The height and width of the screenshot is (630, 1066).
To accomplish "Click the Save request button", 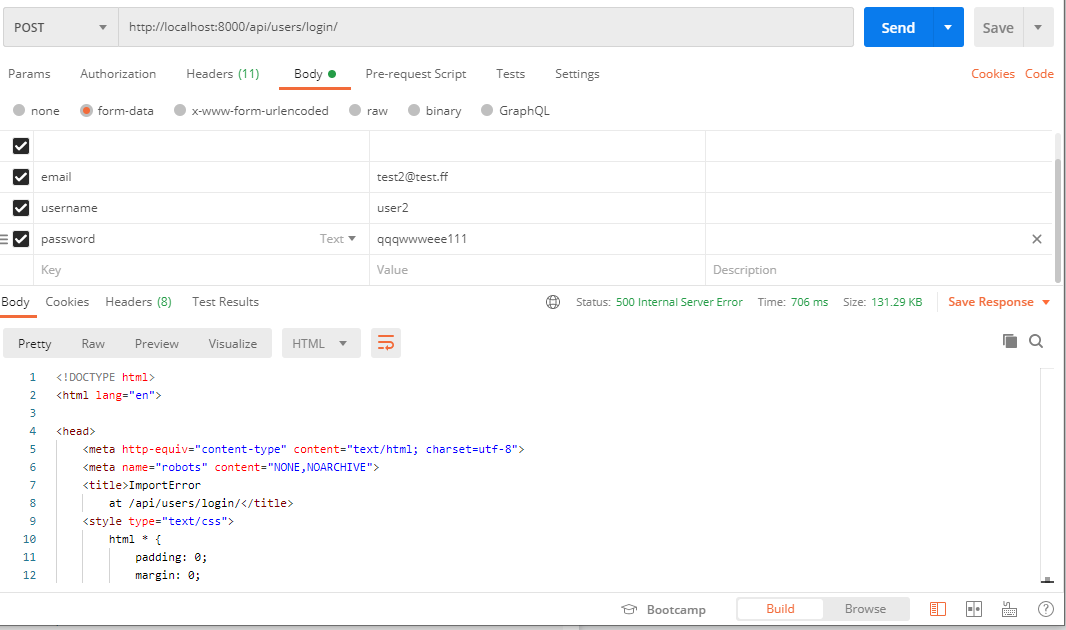I will coord(998,27).
